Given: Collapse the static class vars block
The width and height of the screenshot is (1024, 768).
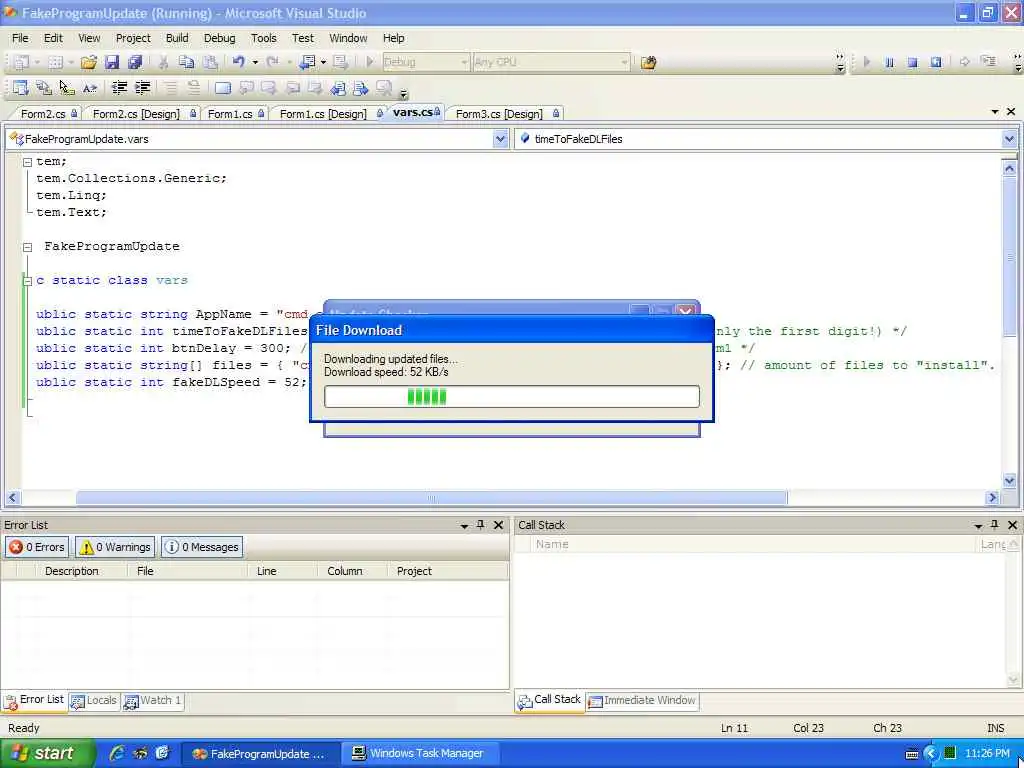Looking at the screenshot, I should pyautogui.click(x=27, y=281).
